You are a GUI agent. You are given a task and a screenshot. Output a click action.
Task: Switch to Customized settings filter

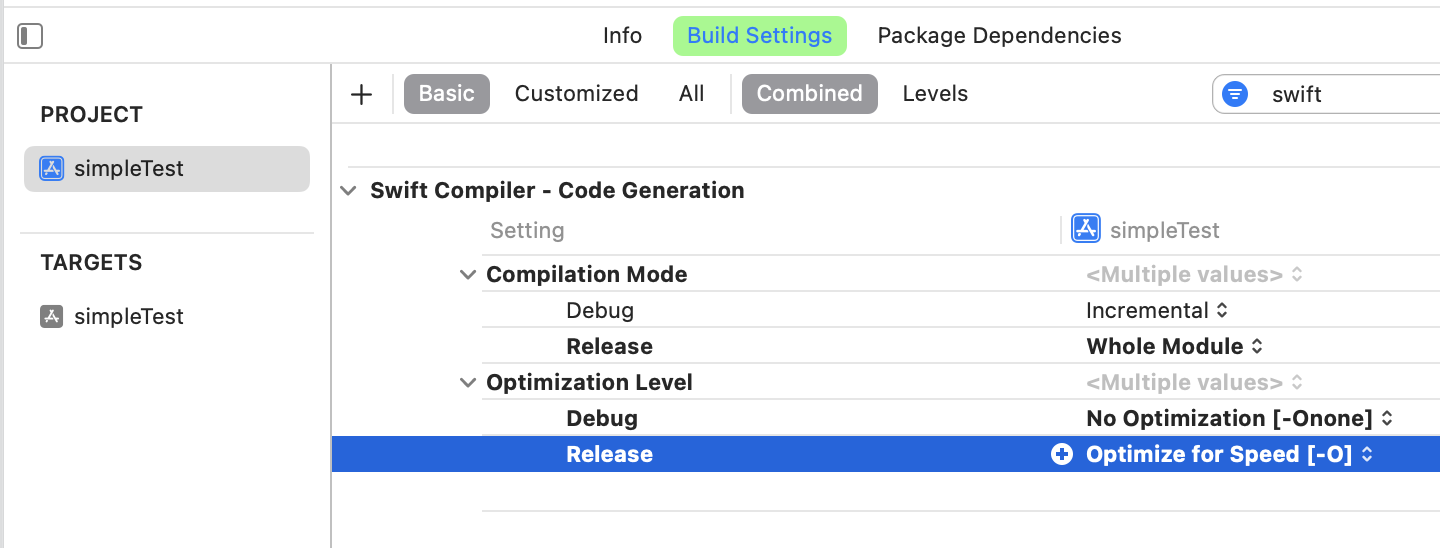click(576, 94)
